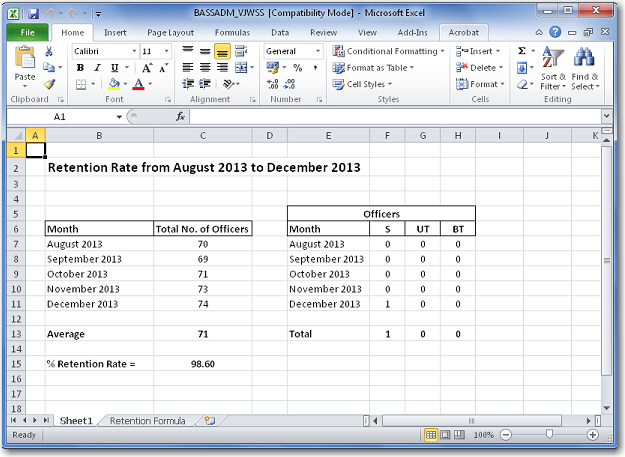Switch to Page Layout view in status bar
This screenshot has width=625, height=457.
446,435
